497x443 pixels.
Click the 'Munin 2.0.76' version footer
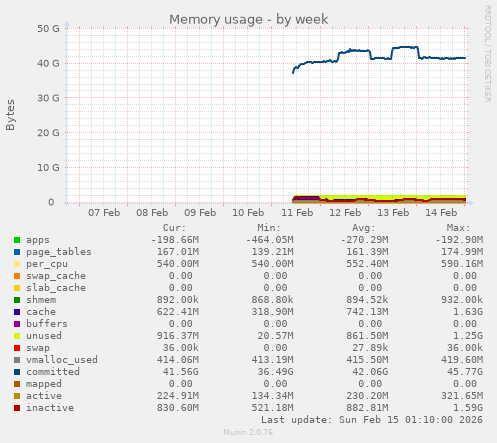pos(248,432)
